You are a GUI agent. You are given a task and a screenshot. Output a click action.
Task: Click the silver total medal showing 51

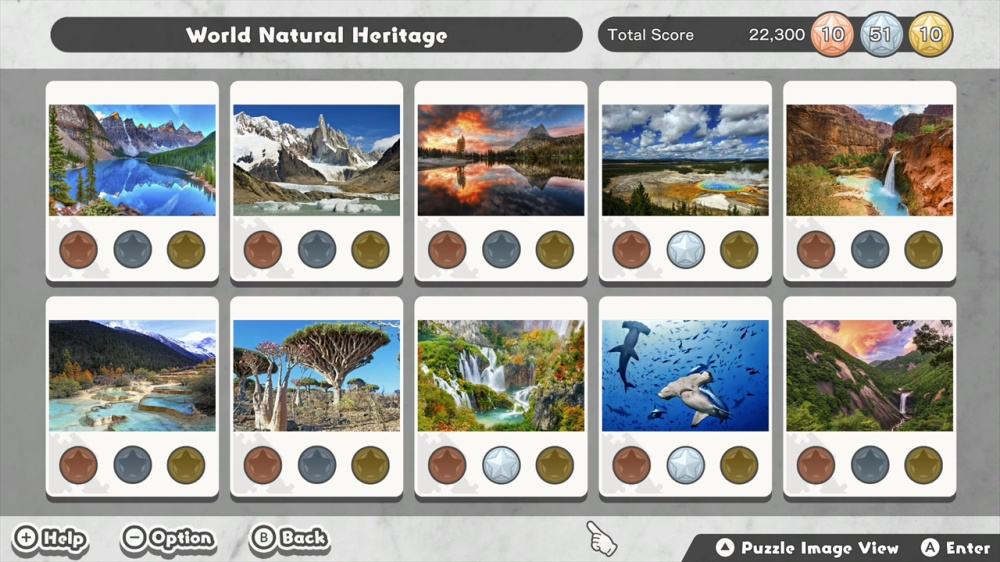(x=881, y=34)
